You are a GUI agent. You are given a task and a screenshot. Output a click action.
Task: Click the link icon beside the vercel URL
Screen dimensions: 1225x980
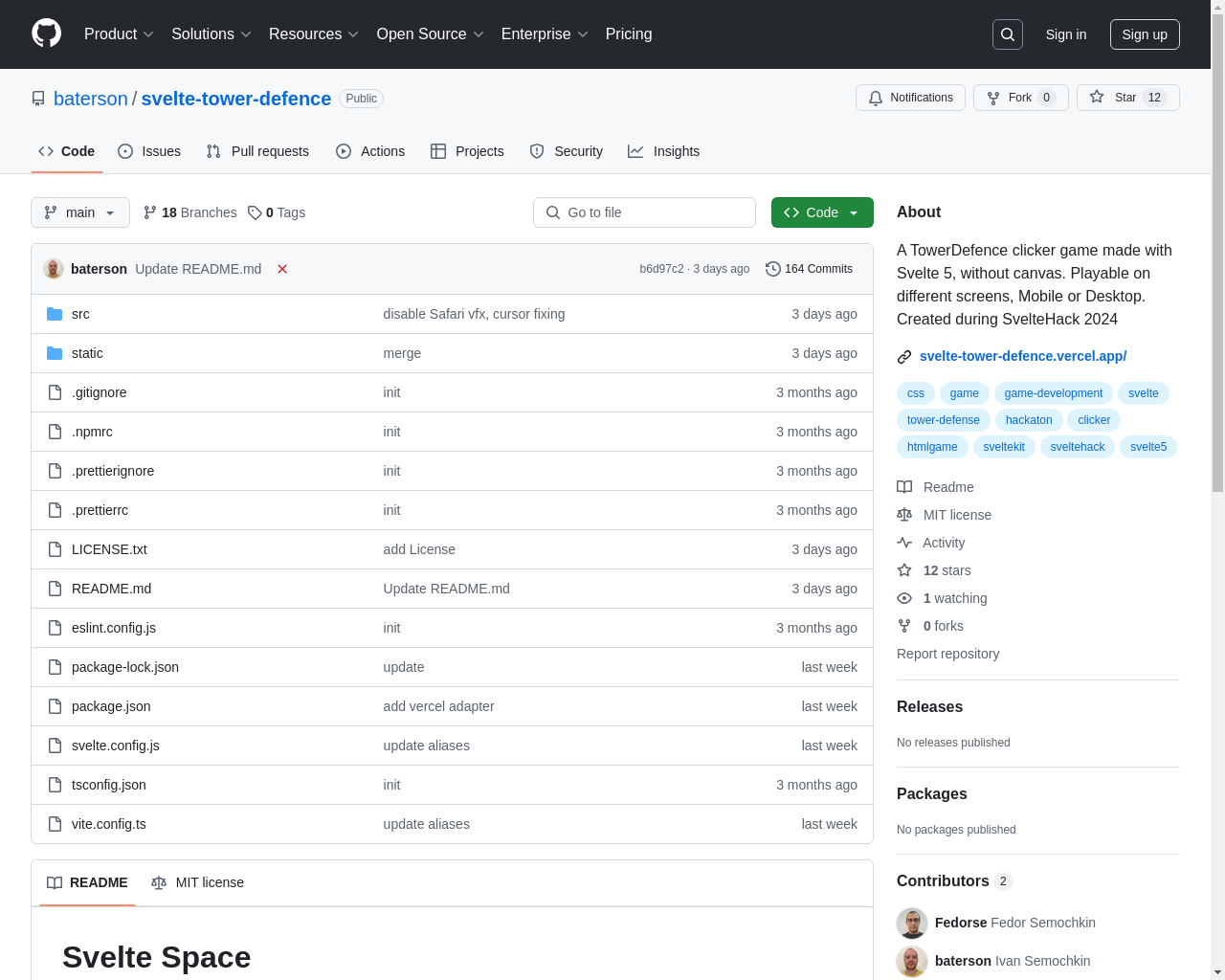tap(904, 357)
